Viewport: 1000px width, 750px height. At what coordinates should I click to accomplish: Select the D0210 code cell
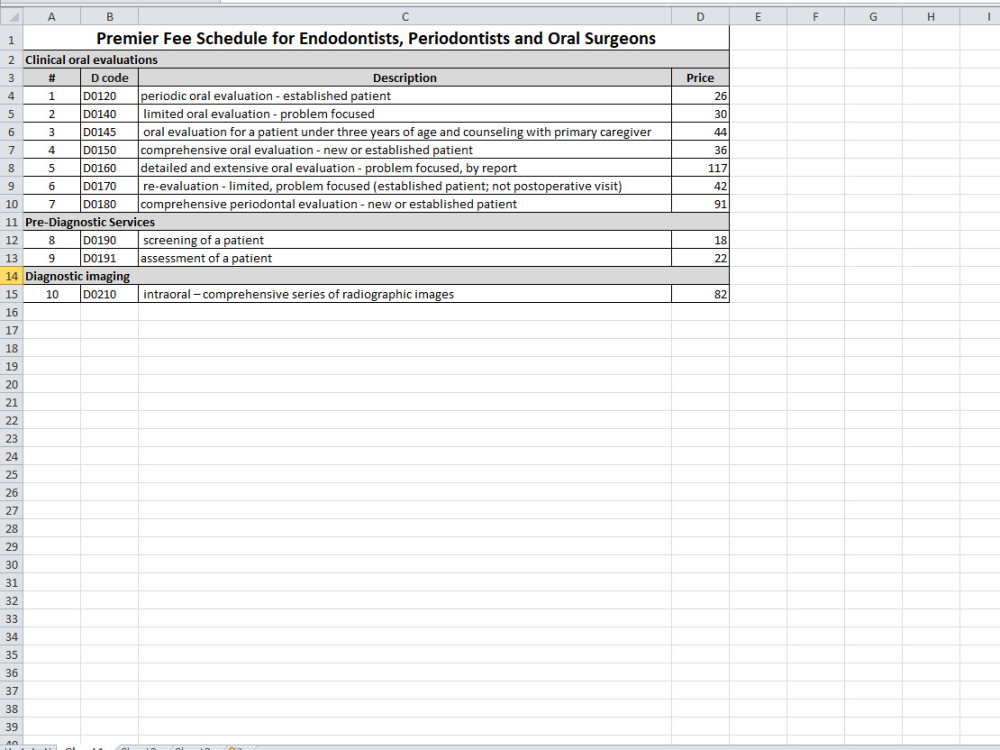(x=110, y=294)
